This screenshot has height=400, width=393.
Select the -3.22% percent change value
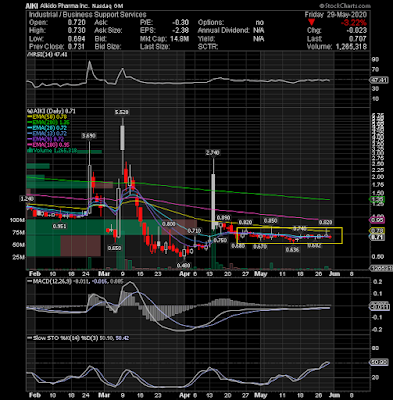[354, 23]
